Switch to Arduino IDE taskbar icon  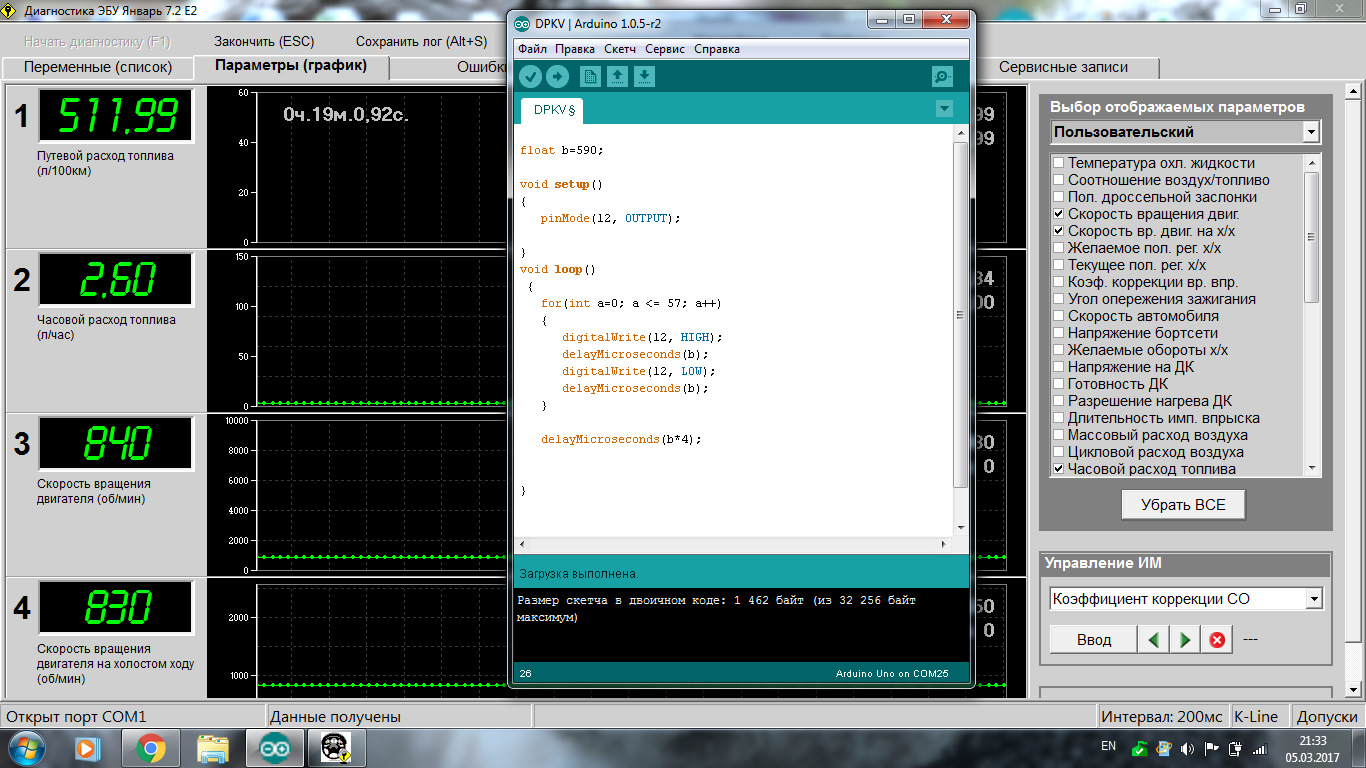coord(274,748)
